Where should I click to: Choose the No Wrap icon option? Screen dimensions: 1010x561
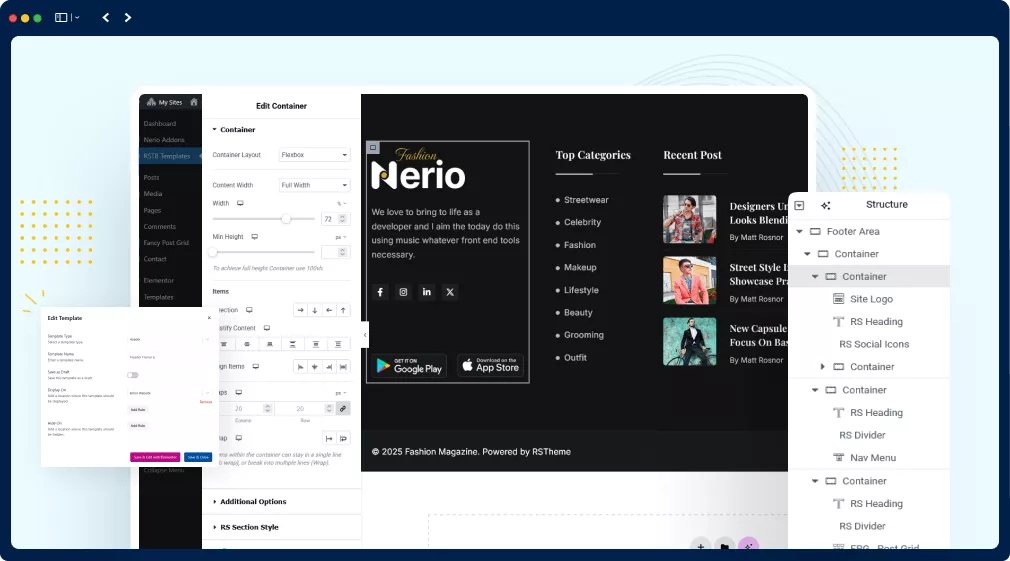(329, 438)
